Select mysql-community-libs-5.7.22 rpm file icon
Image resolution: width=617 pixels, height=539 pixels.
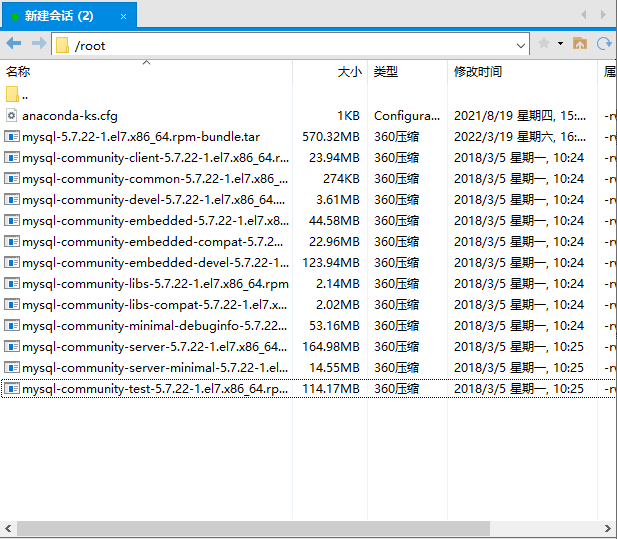coord(12,283)
